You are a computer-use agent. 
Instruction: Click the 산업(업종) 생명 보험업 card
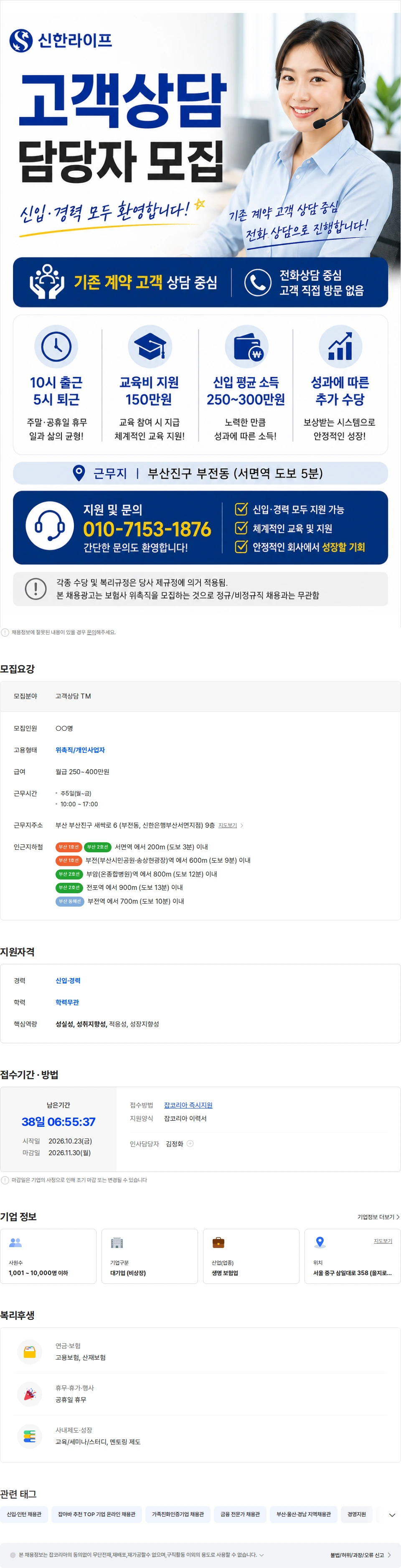tap(251, 1256)
